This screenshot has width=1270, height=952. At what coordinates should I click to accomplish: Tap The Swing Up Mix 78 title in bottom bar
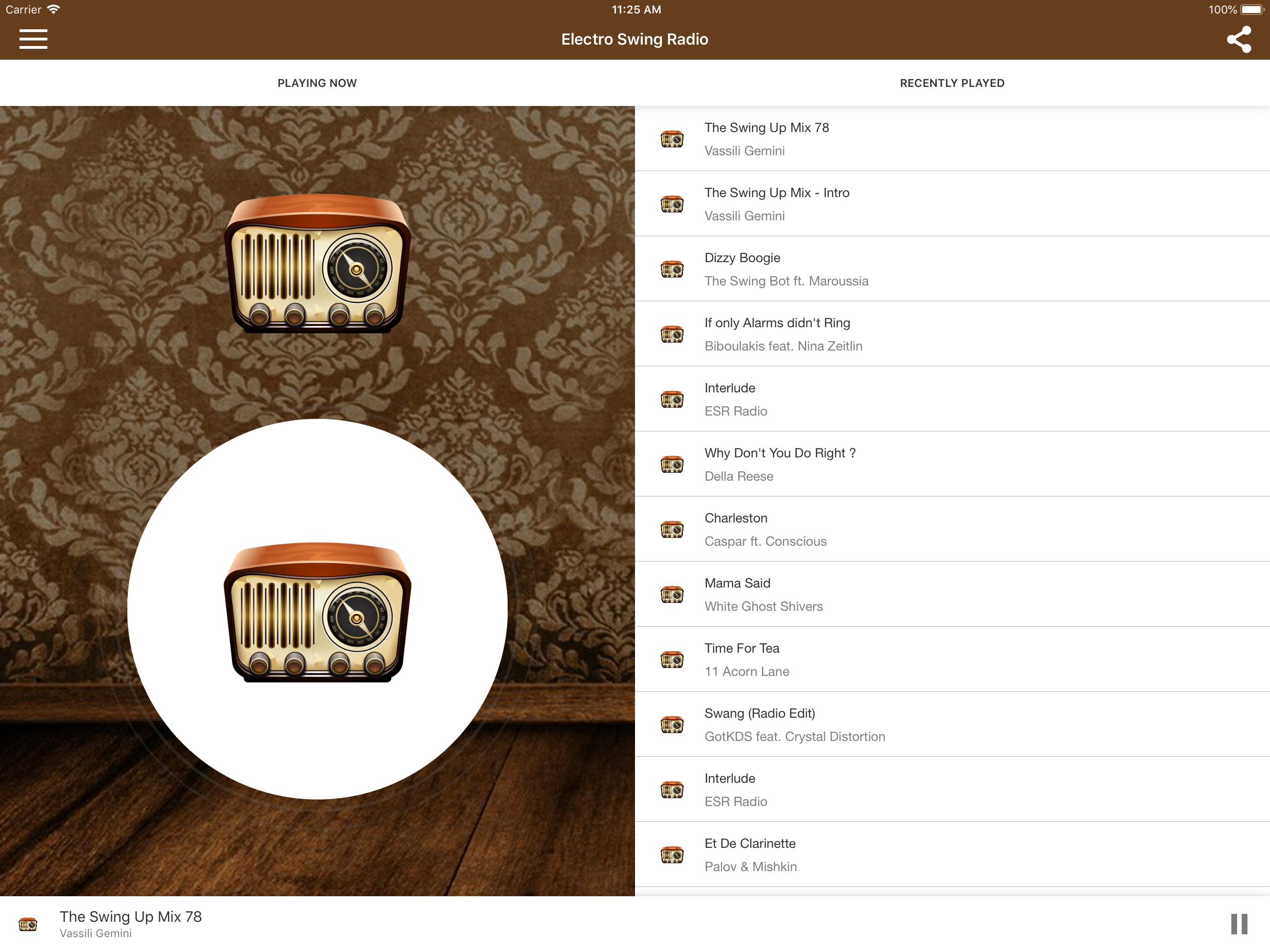coord(130,916)
